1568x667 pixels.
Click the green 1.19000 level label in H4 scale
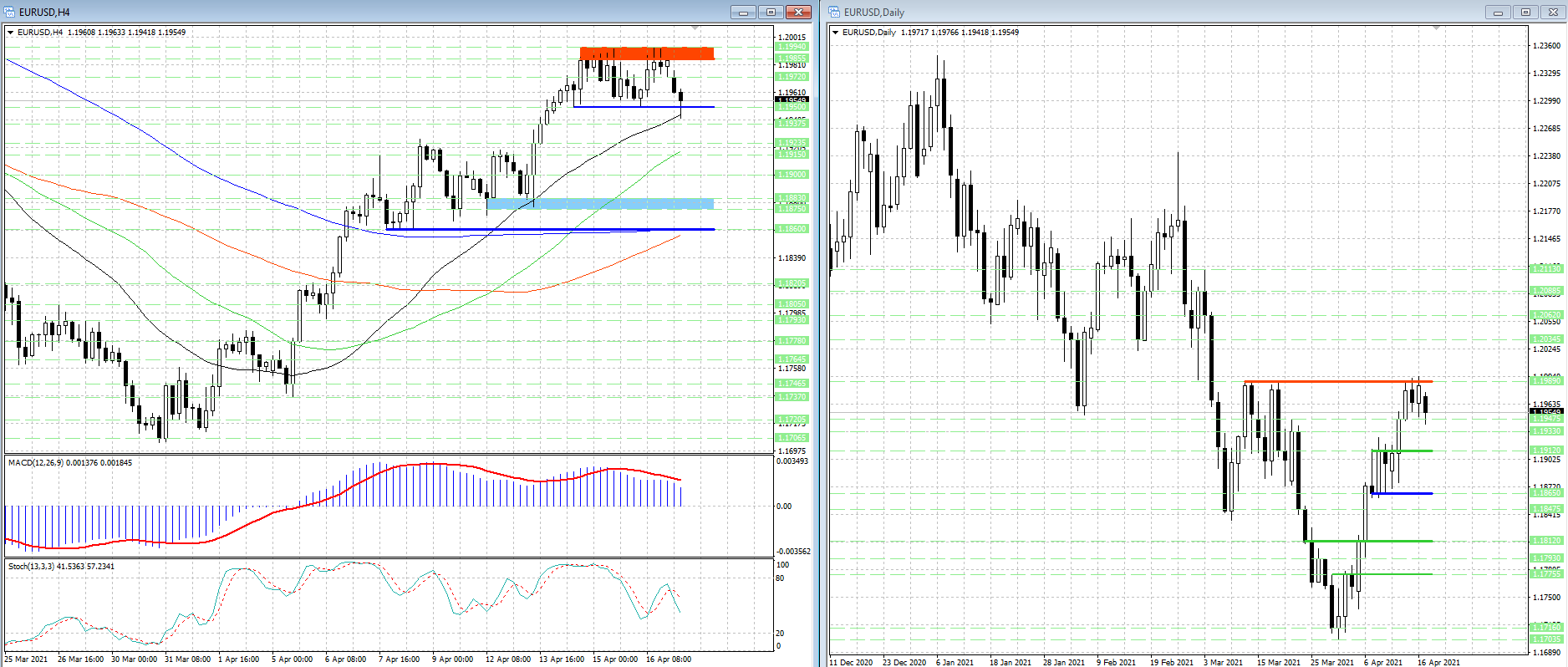792,175
